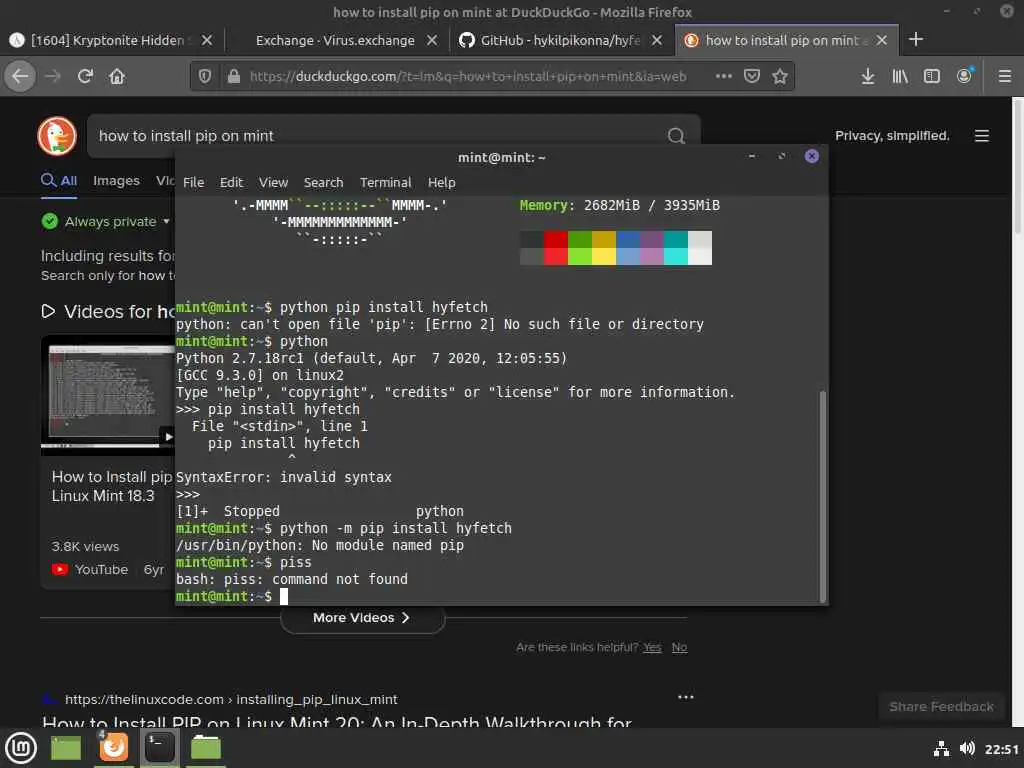
Task: Switch to Firefox in taskbar
Action: 114,748
